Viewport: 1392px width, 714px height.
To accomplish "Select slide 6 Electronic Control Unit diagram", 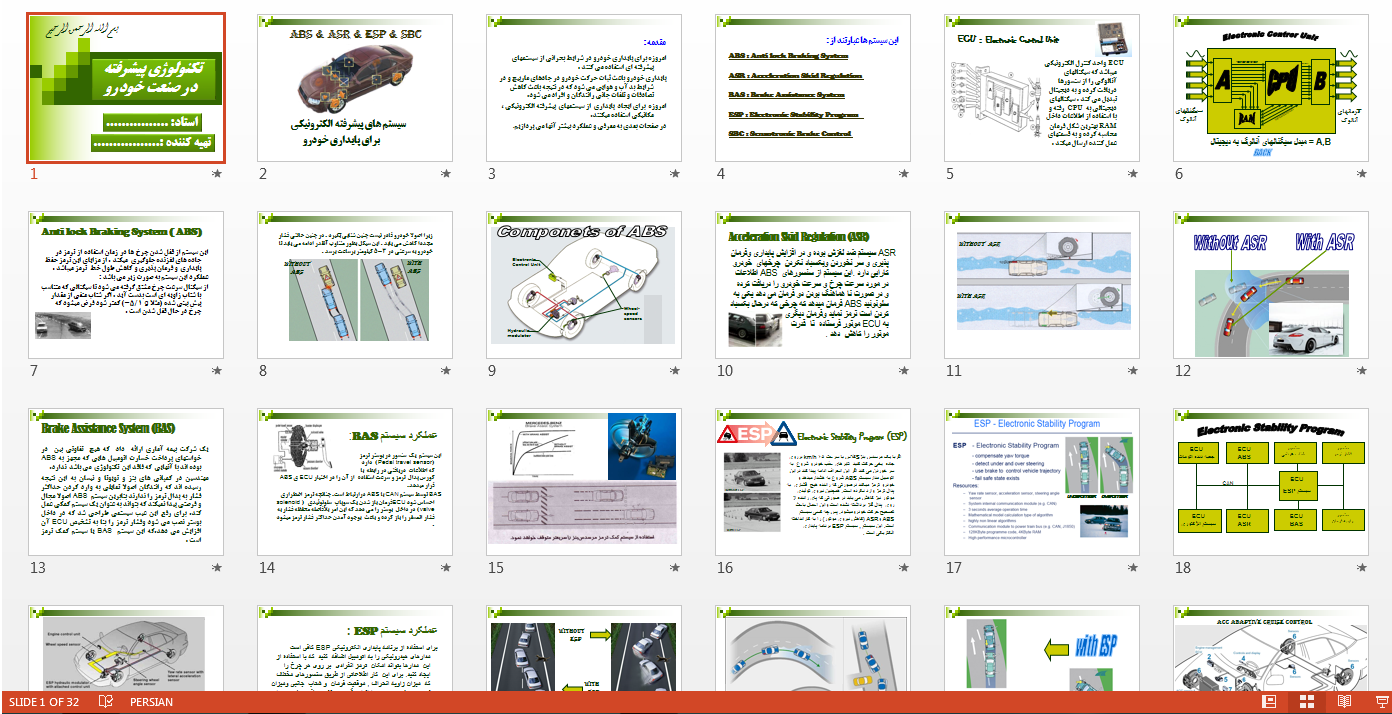I will point(1271,88).
